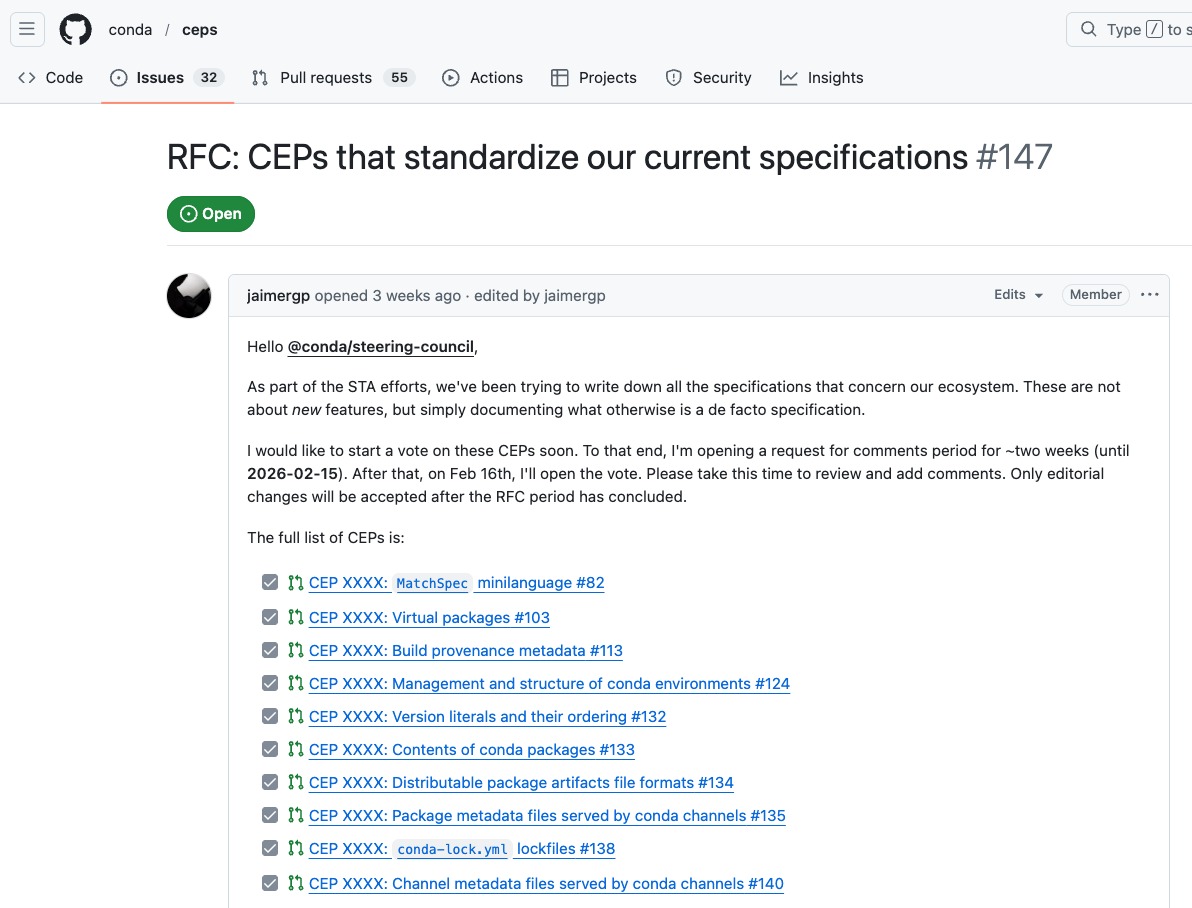Click the green Open status badge
Viewport: 1192px width, 908px height.
tap(211, 214)
